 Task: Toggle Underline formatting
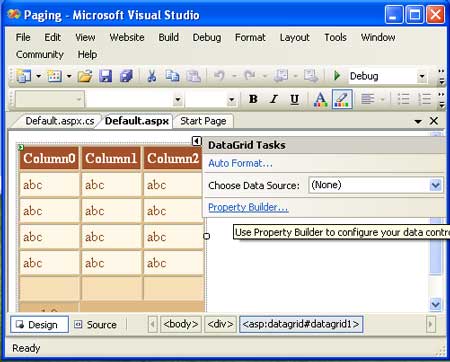pos(294,99)
